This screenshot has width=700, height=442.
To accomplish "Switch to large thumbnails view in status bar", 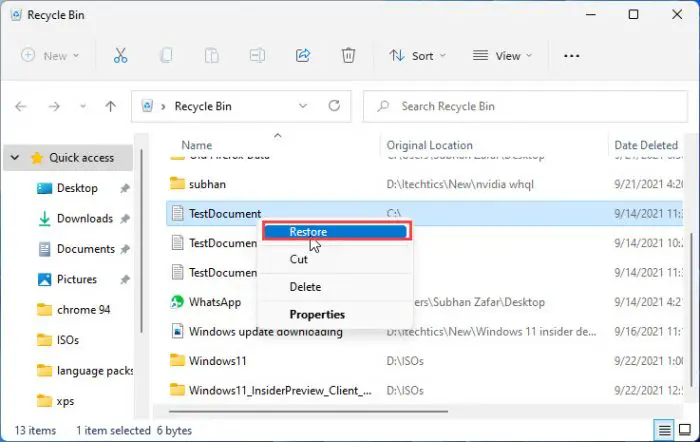I will pos(685,430).
